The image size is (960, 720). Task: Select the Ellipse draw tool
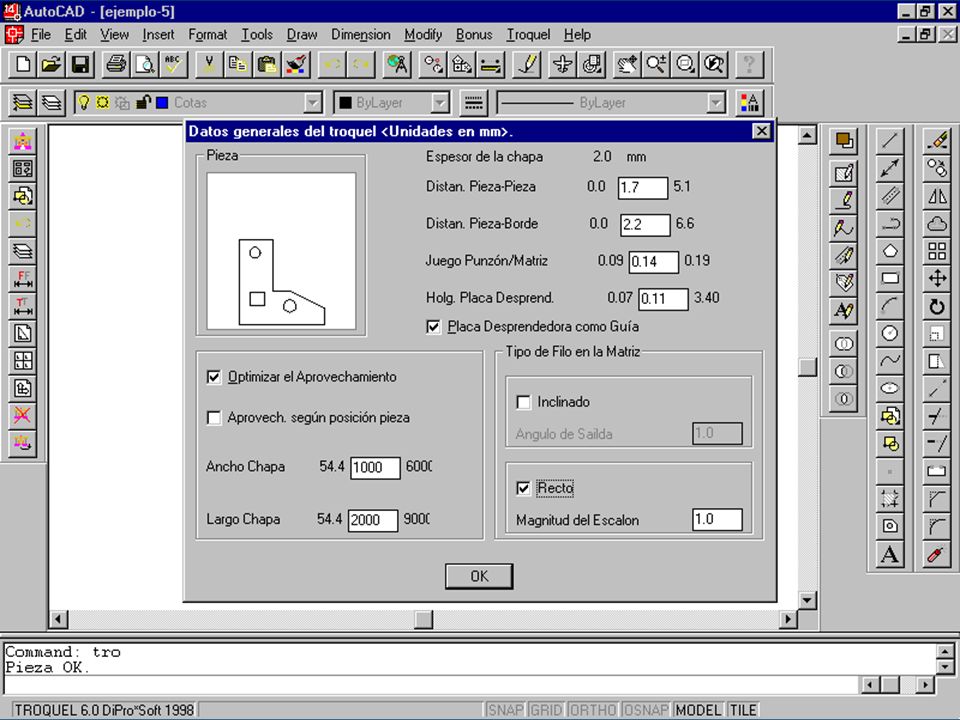tap(890, 388)
